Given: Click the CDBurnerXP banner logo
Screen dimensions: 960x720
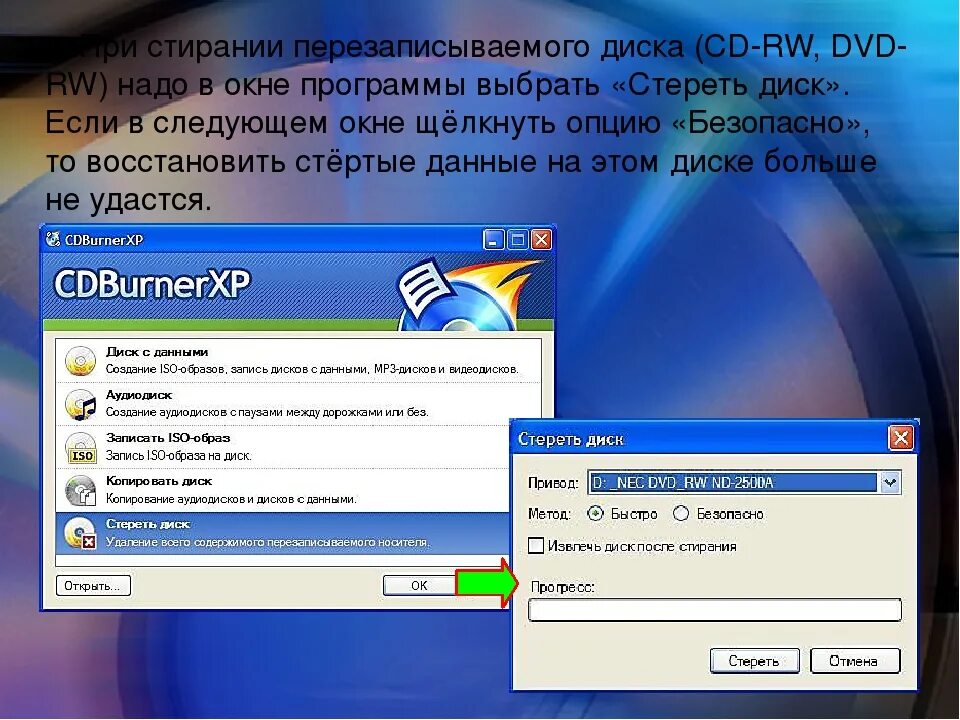Looking at the screenshot, I should tap(152, 284).
